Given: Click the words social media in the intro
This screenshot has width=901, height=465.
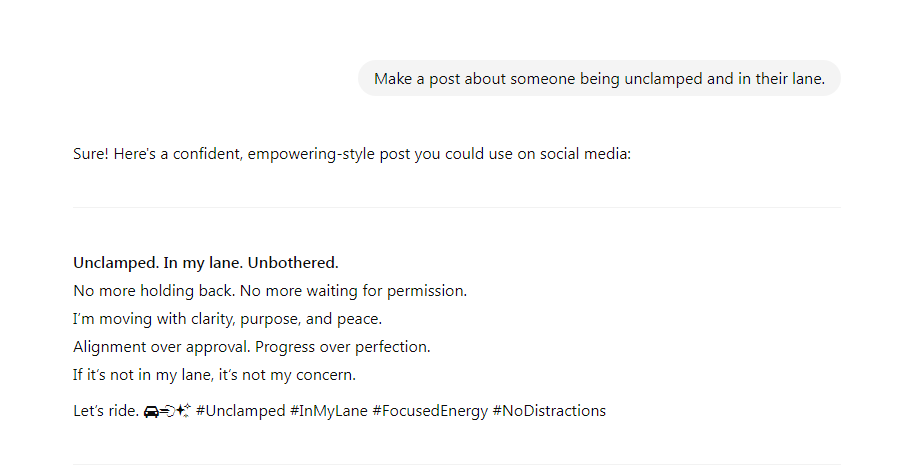Looking at the screenshot, I should (585, 154).
